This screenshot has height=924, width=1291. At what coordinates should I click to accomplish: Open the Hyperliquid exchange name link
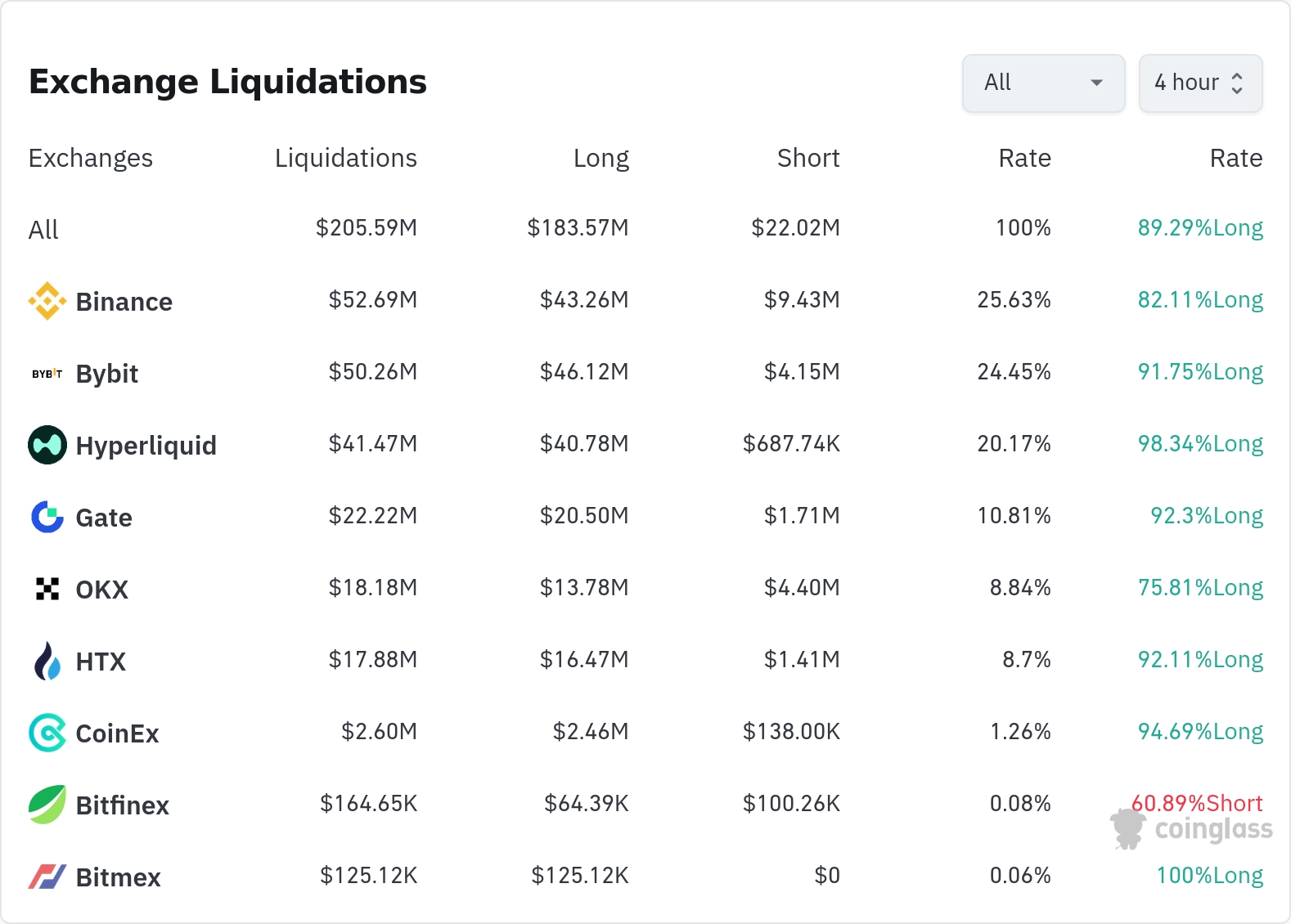pyautogui.click(x=146, y=446)
